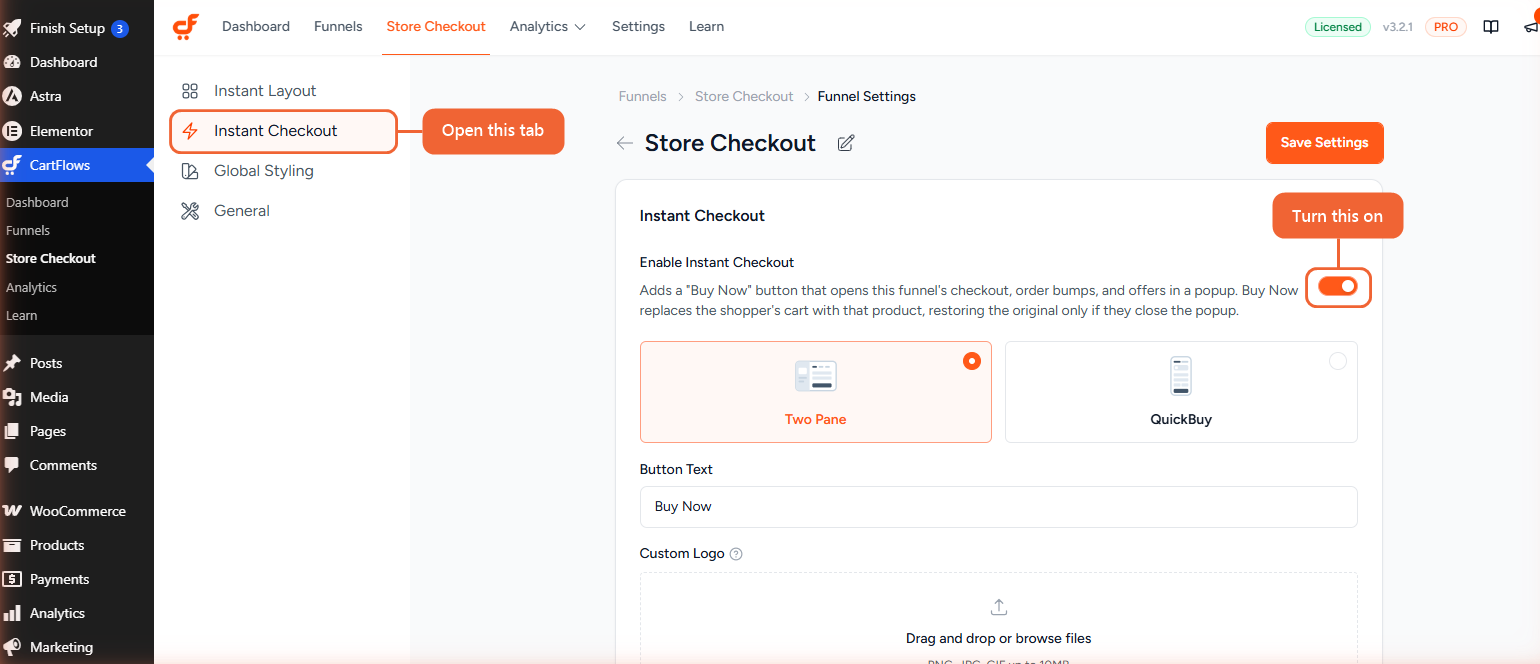Click the General tools icon
Screen dimensions: 1540x664
[x=190, y=211]
